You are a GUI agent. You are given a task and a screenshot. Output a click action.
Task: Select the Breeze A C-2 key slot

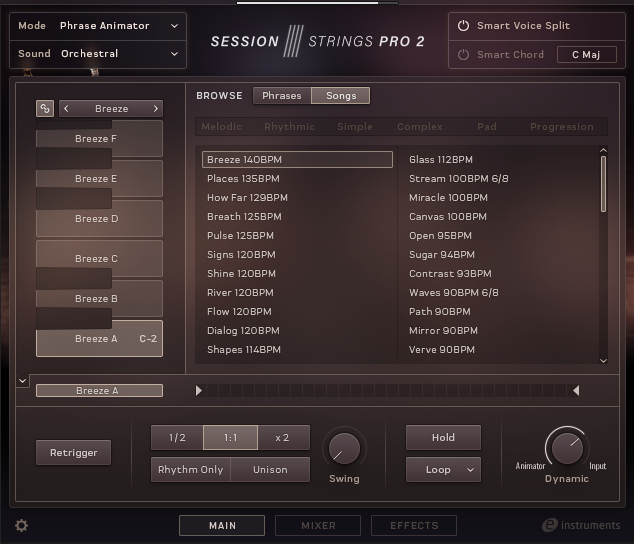click(x=99, y=339)
